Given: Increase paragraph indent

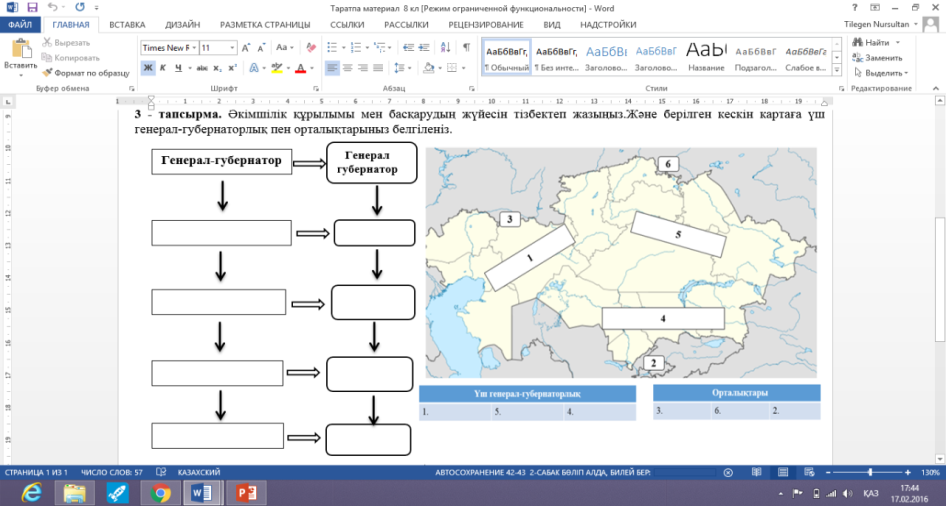Looking at the screenshot, I should pos(424,48).
